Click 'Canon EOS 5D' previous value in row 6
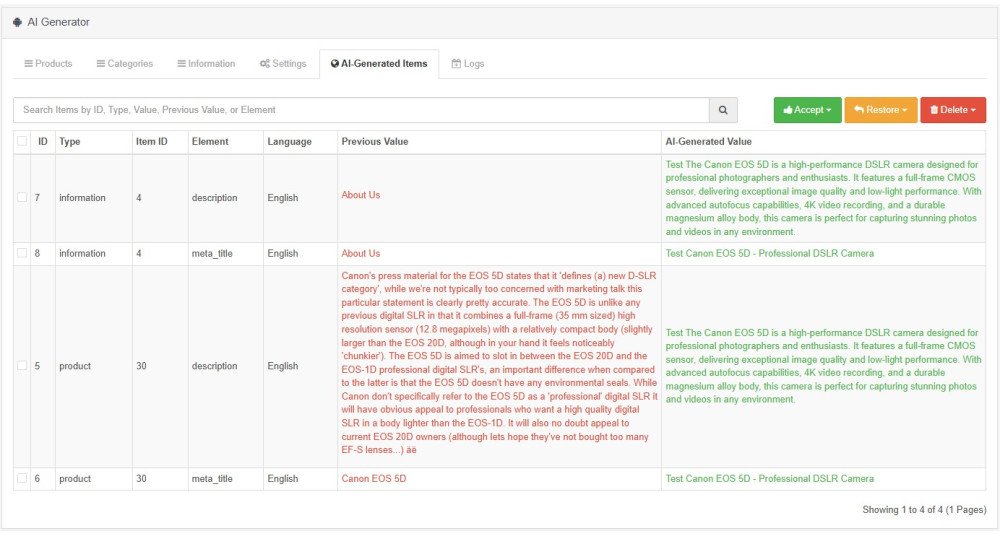Image resolution: width=1000 pixels, height=535 pixels. coord(374,478)
